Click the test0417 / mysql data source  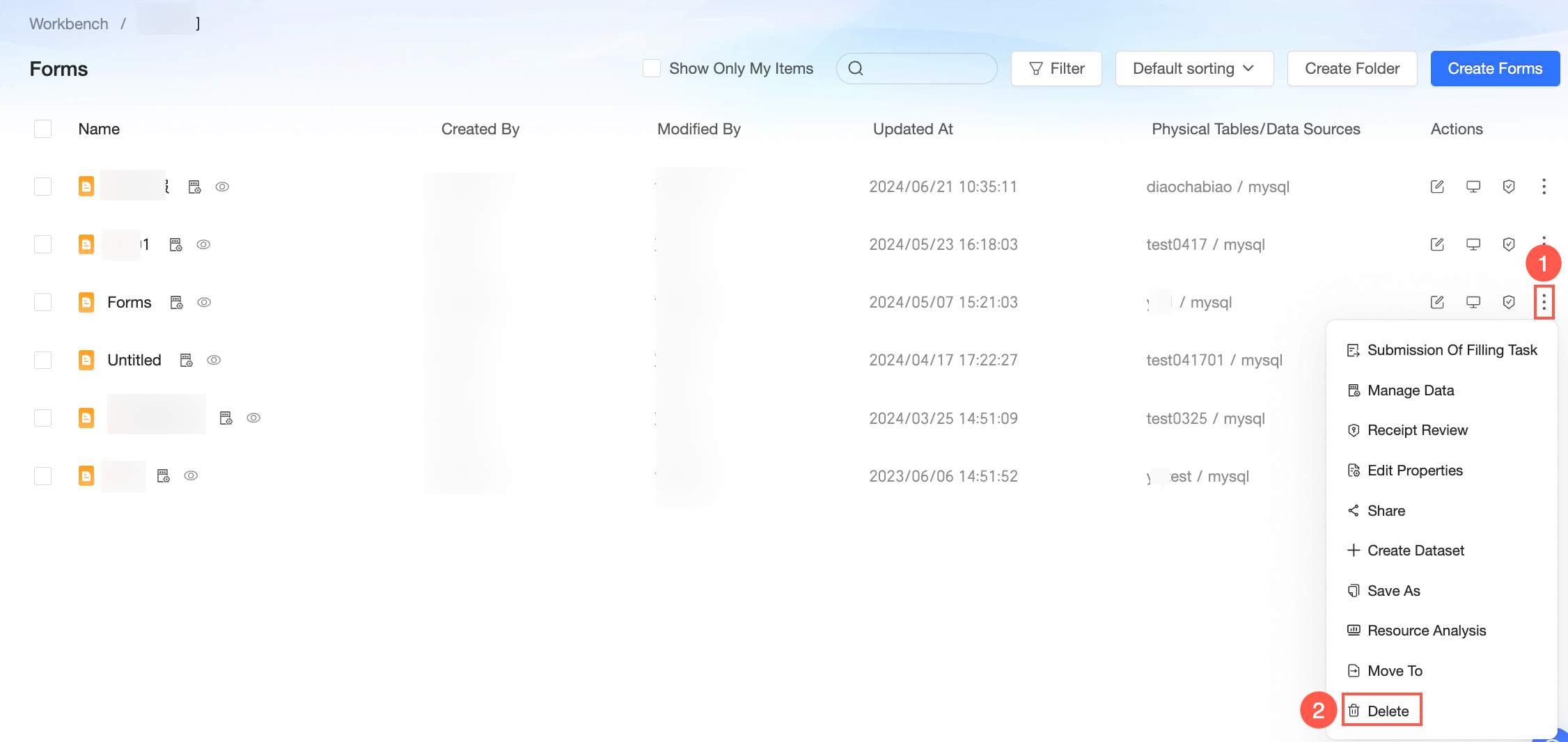(x=1205, y=244)
